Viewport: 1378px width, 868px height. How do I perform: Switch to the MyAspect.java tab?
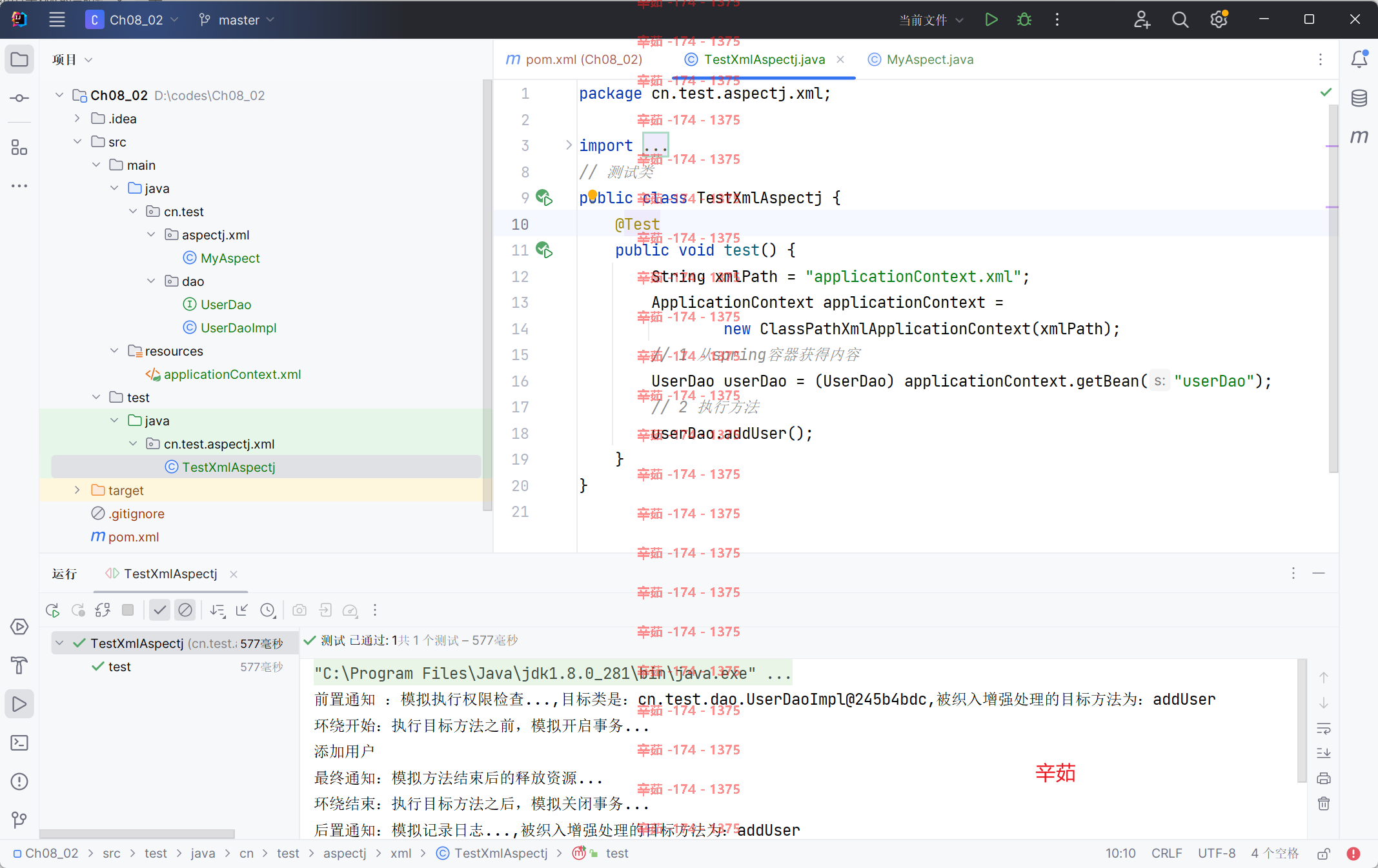point(921,59)
